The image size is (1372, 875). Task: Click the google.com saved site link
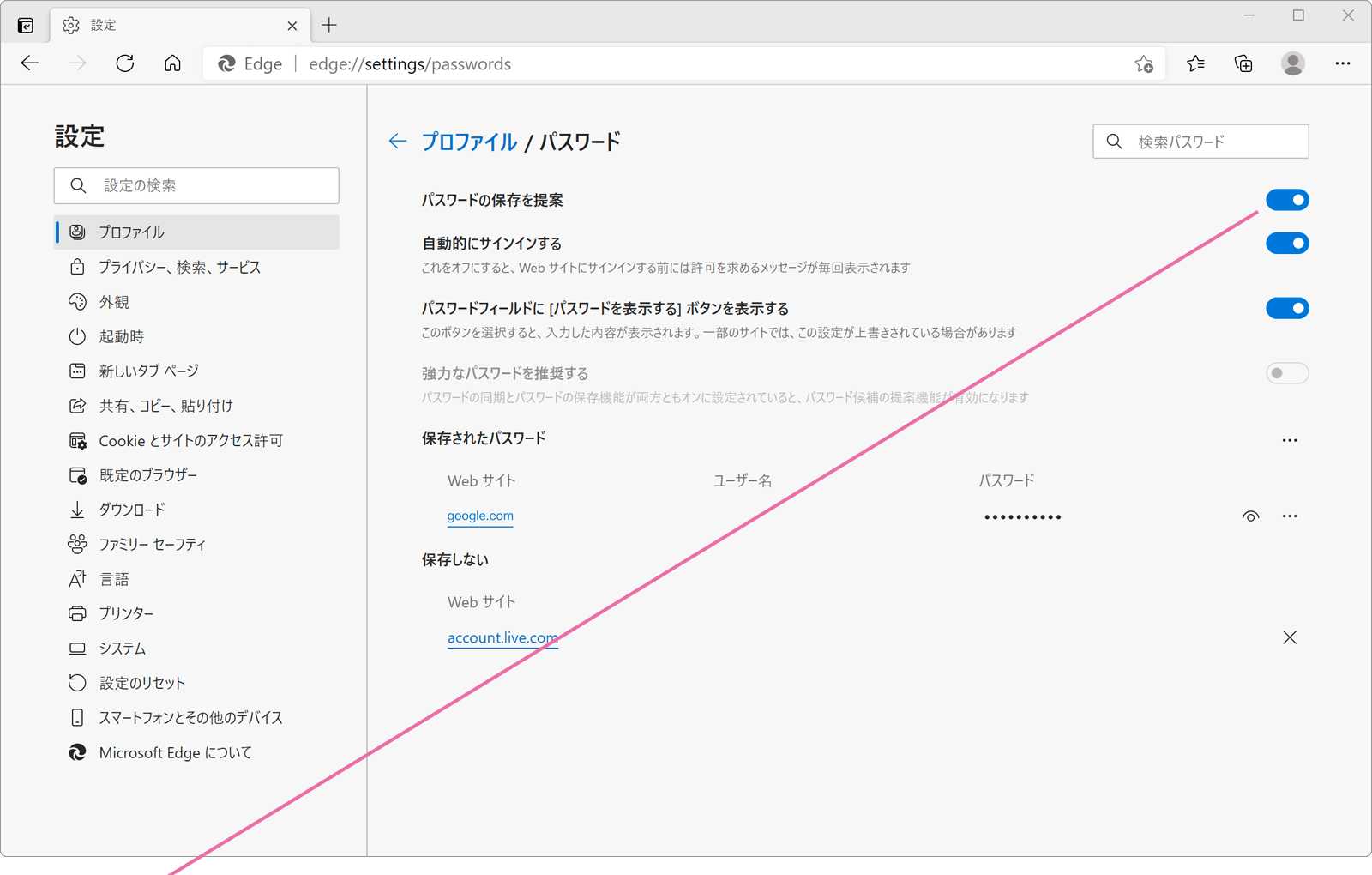click(x=480, y=516)
